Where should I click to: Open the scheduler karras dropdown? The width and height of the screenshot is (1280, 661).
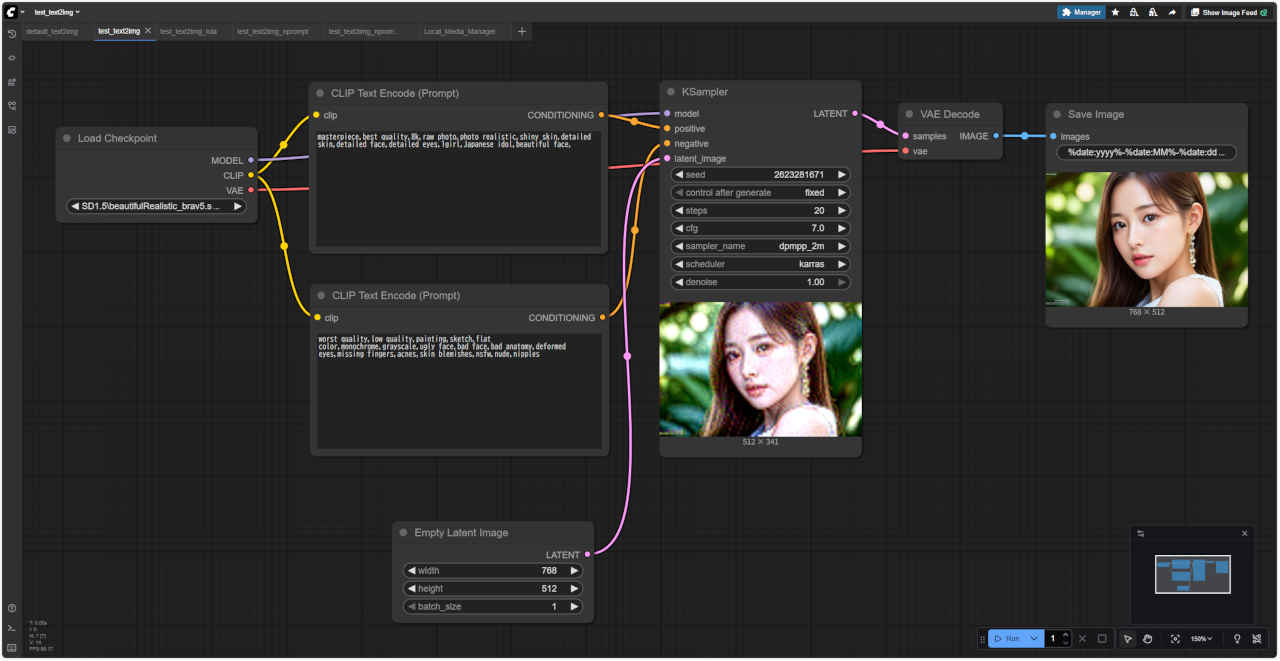click(x=761, y=265)
